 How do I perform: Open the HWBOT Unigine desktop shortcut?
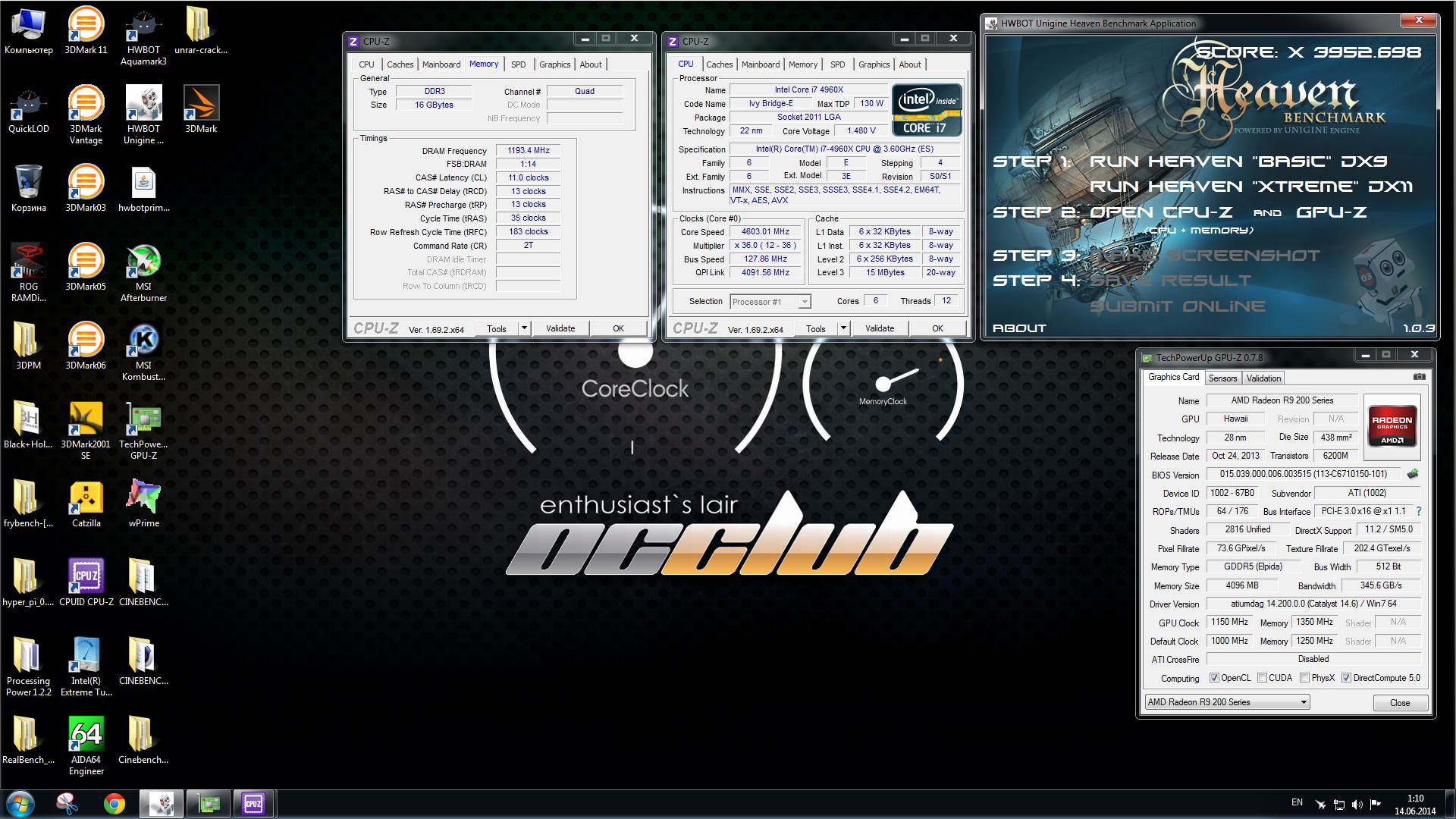pos(143,115)
